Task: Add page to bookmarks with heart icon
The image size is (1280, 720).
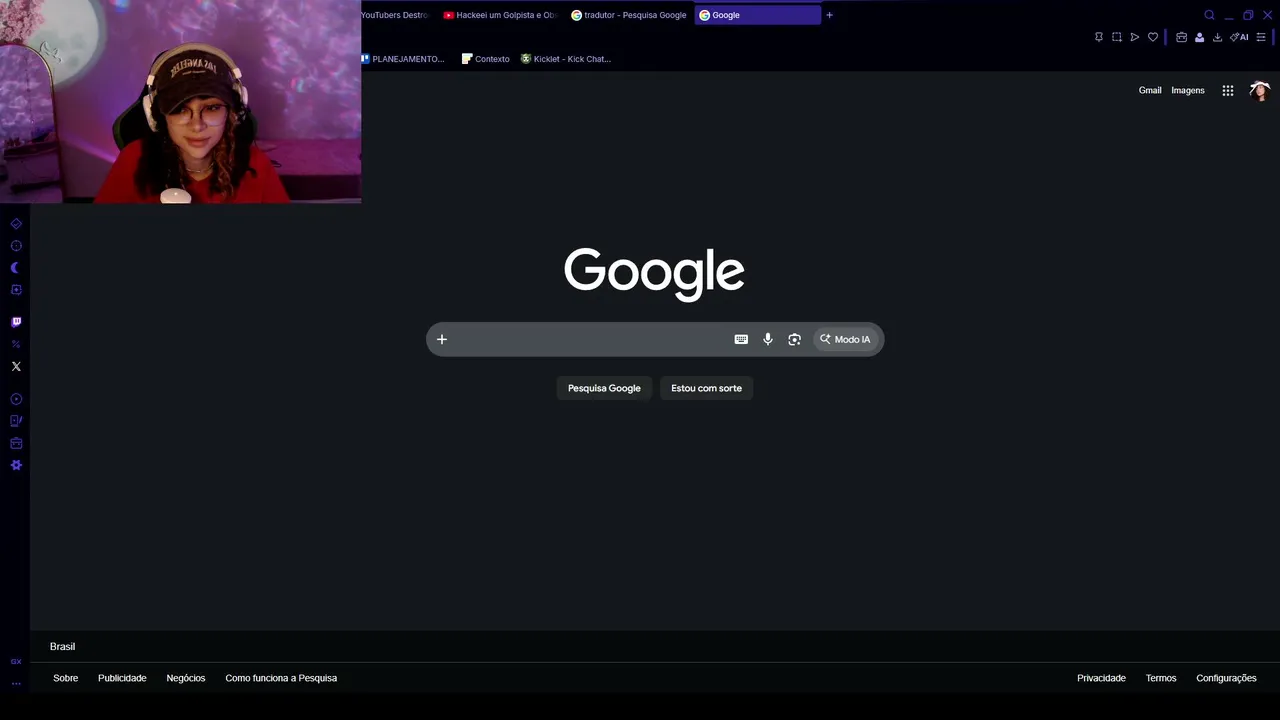Action: pyautogui.click(x=1153, y=37)
